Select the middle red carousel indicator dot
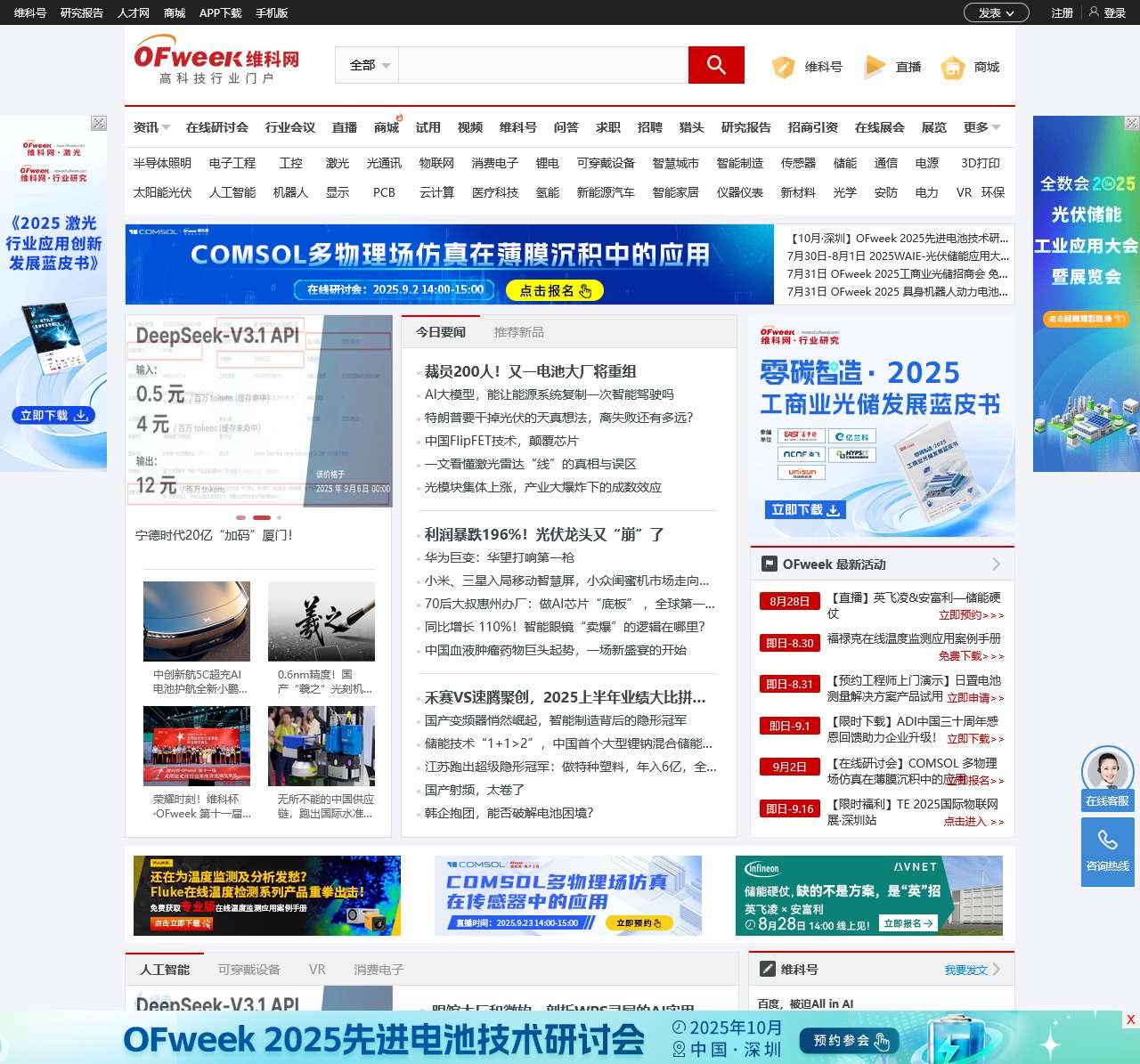The height and width of the screenshot is (1064, 1140). 261,517
